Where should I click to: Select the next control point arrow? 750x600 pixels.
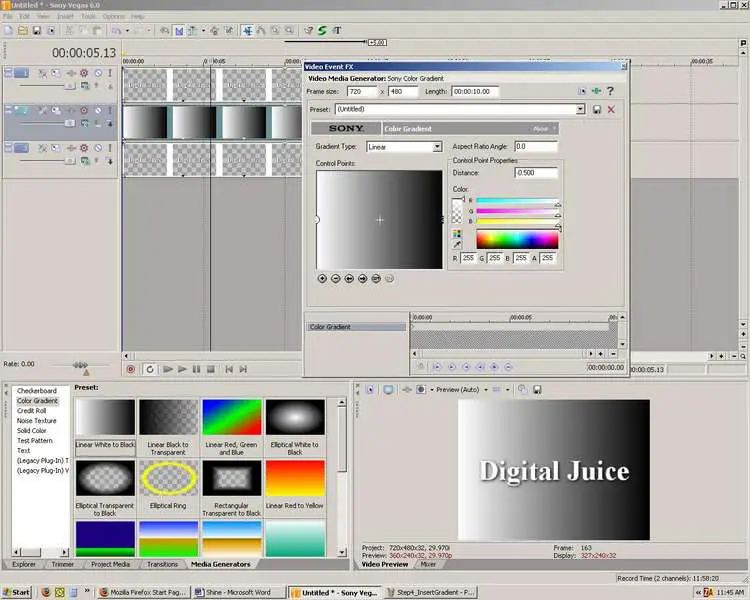[x=363, y=278]
